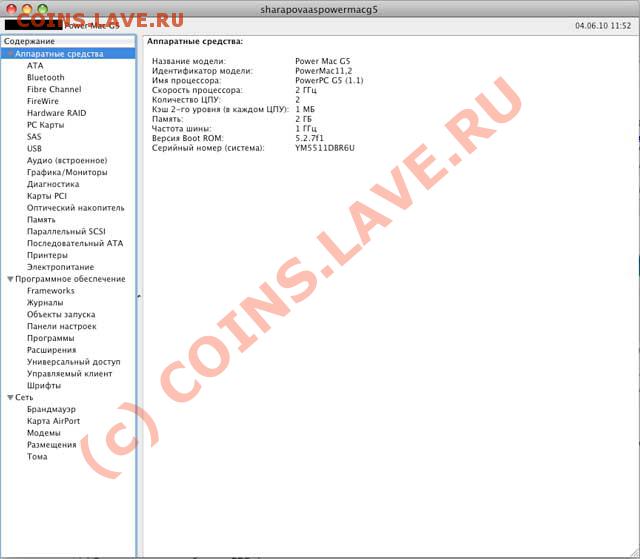Image resolution: width=640 pixels, height=559 pixels.
Task: Open the Электропитание entry
Action: click(60, 267)
